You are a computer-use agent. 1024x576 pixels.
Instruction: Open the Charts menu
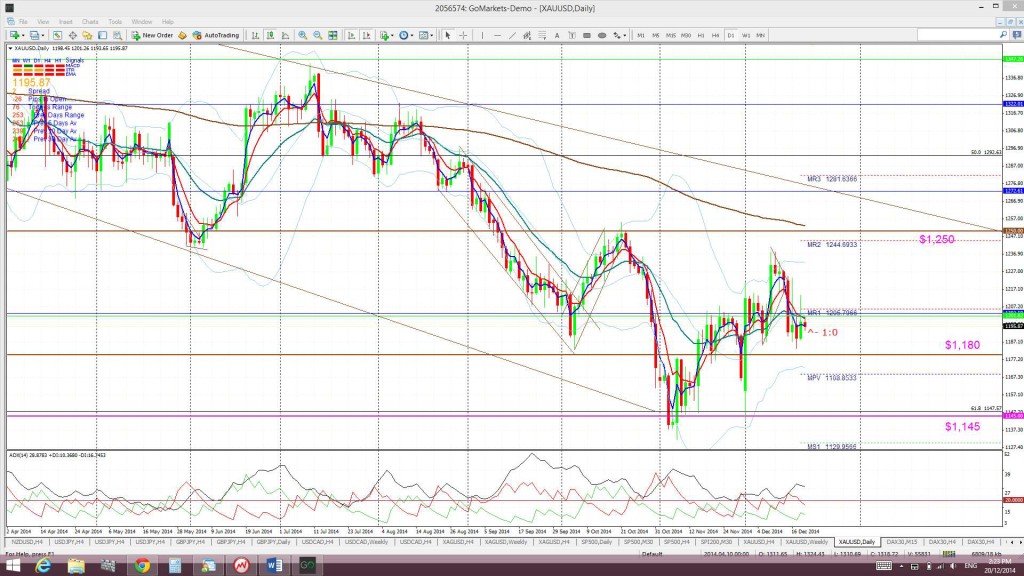point(90,22)
